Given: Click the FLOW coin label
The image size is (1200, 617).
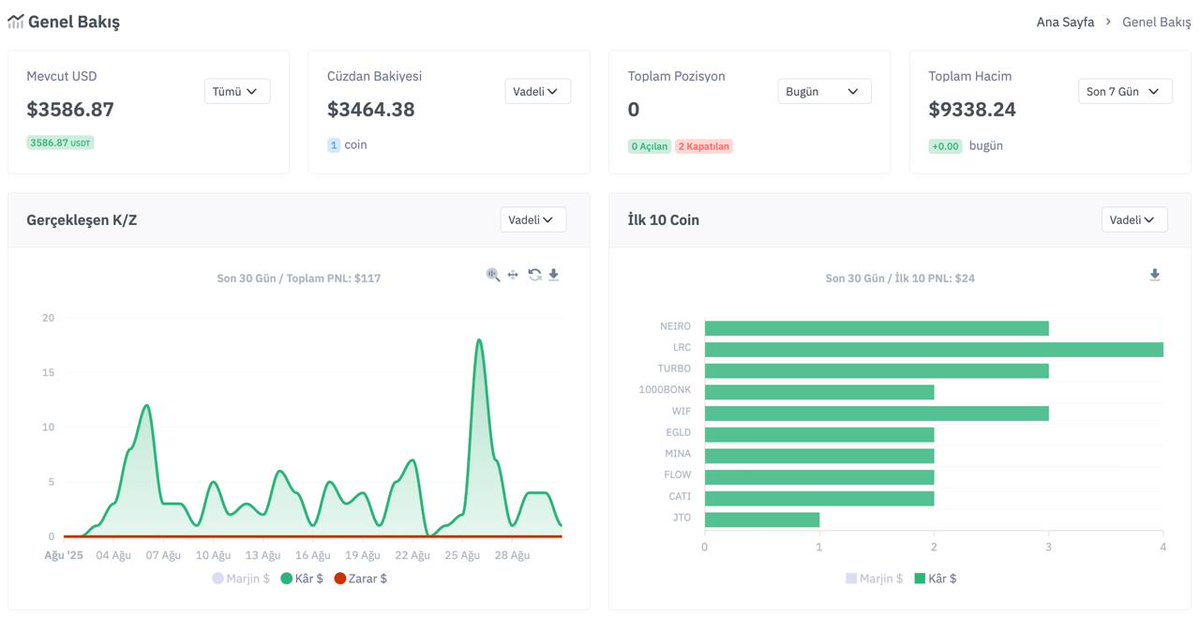Looking at the screenshot, I should click(x=677, y=475).
